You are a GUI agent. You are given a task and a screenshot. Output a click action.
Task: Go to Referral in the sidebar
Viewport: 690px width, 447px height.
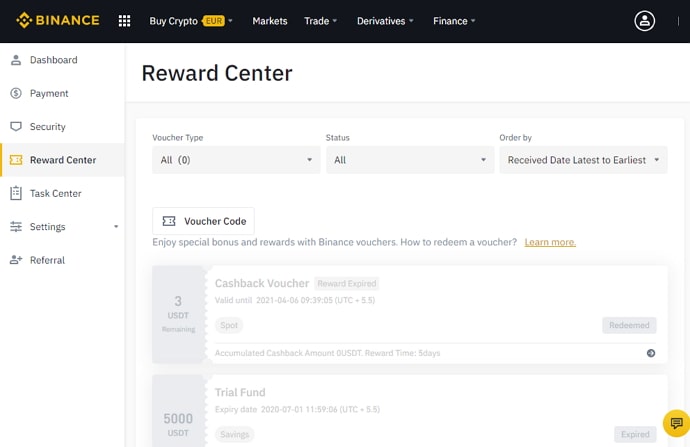pyautogui.click(x=48, y=260)
